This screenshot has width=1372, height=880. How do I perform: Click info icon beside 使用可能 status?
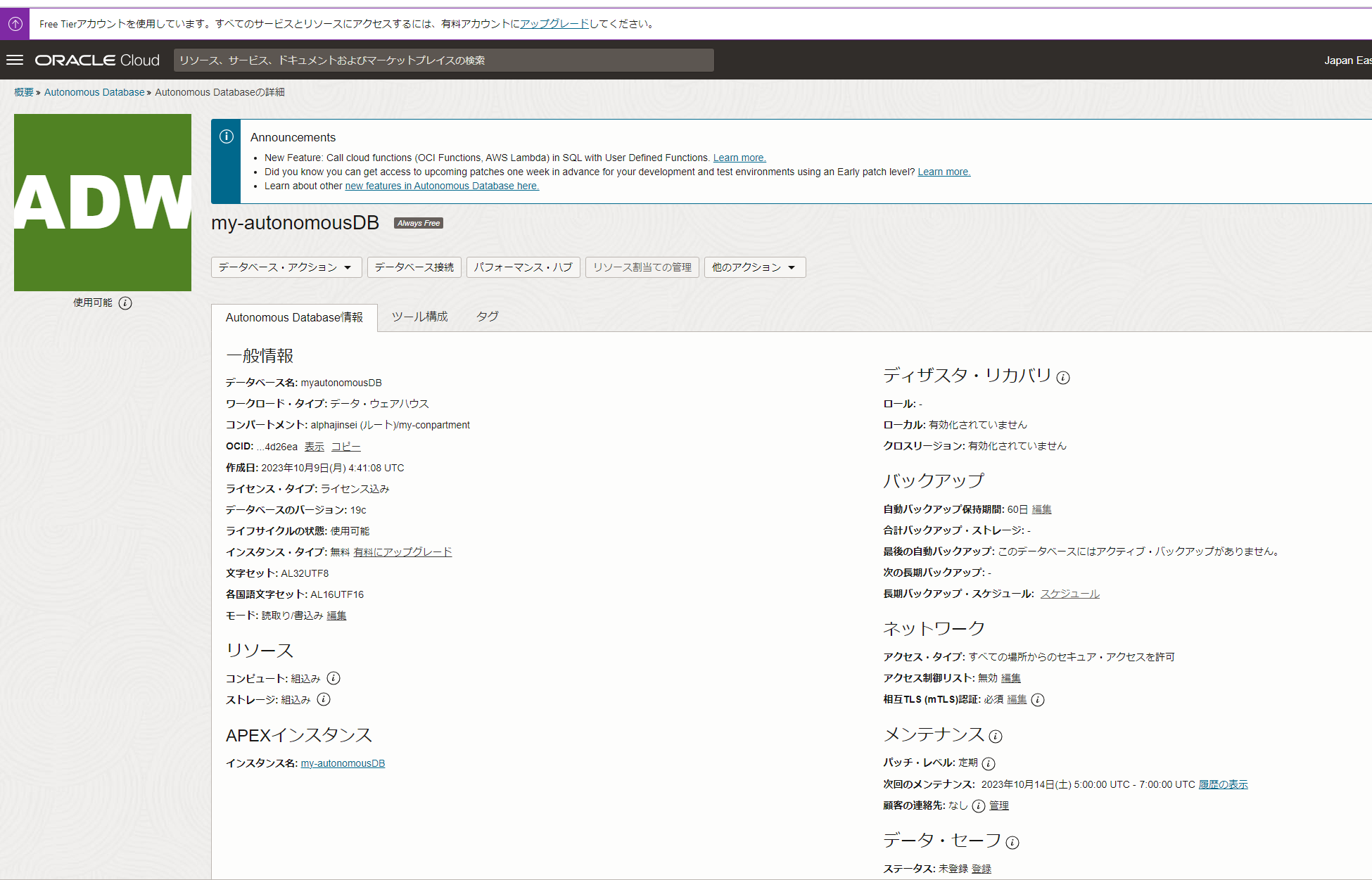[125, 303]
